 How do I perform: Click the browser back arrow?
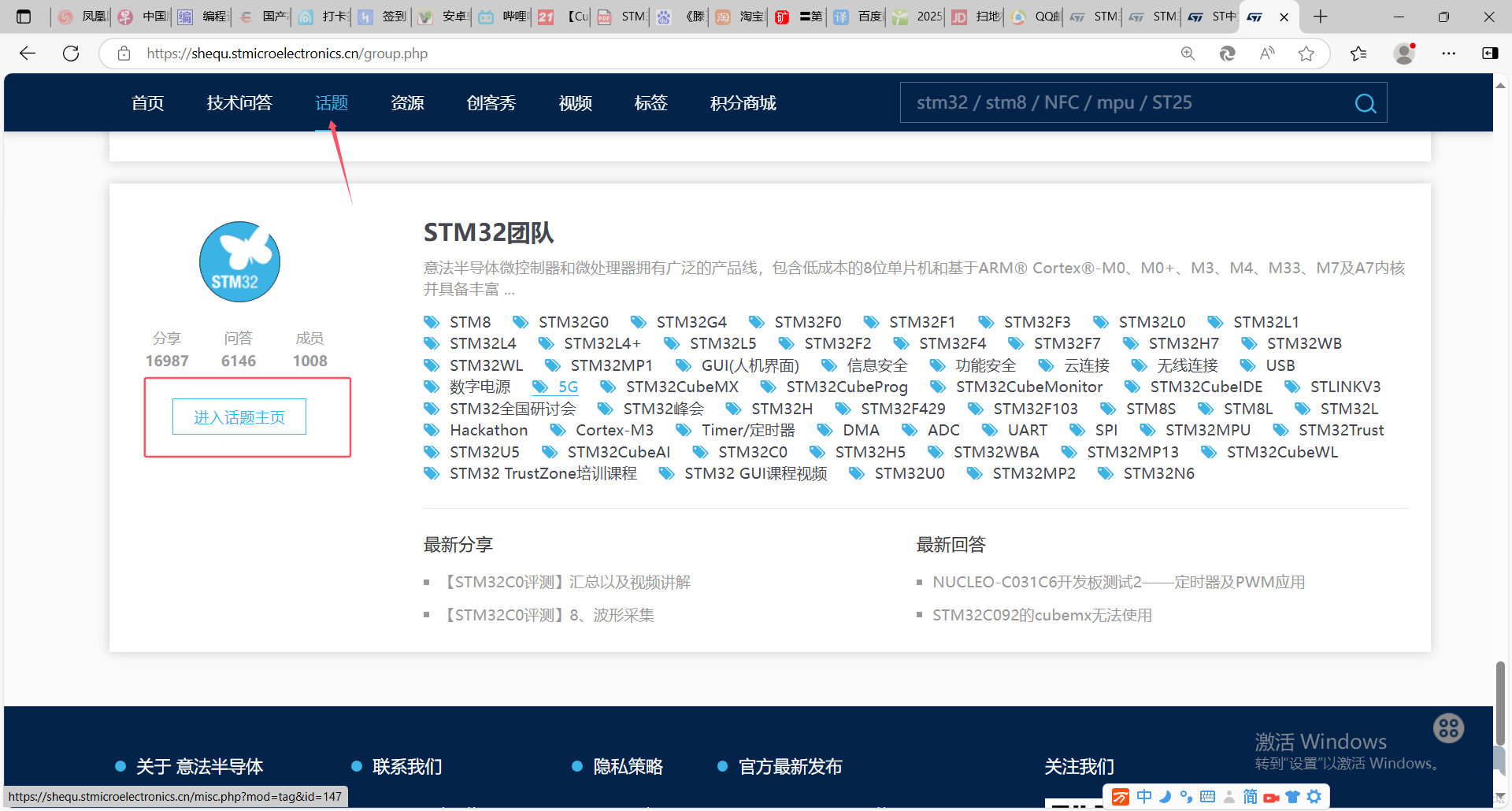coord(28,54)
